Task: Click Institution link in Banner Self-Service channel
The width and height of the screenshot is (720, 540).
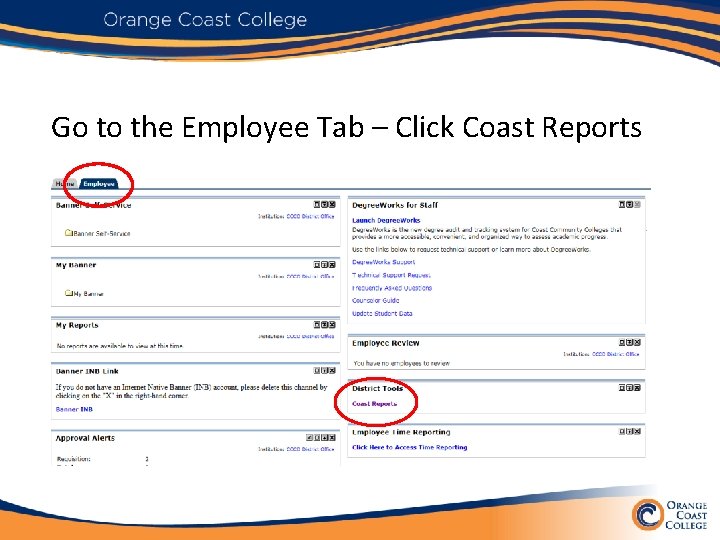Action: click(310, 216)
